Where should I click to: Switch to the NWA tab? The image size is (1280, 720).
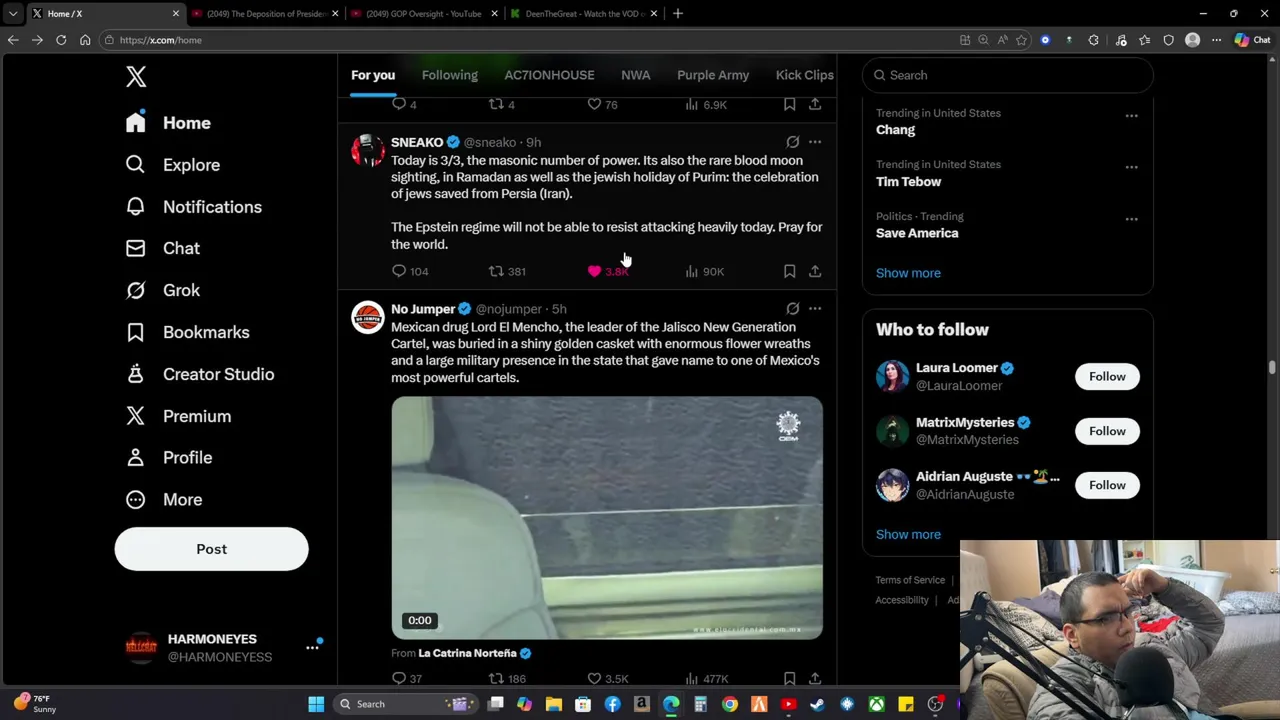pyautogui.click(x=635, y=75)
